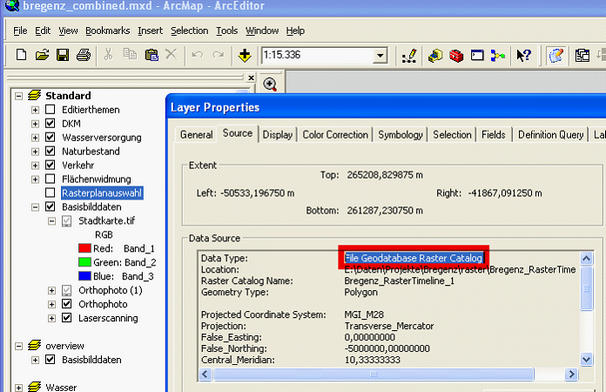Image resolution: width=606 pixels, height=392 pixels.
Task: Open the File menu
Action: (x=20, y=31)
